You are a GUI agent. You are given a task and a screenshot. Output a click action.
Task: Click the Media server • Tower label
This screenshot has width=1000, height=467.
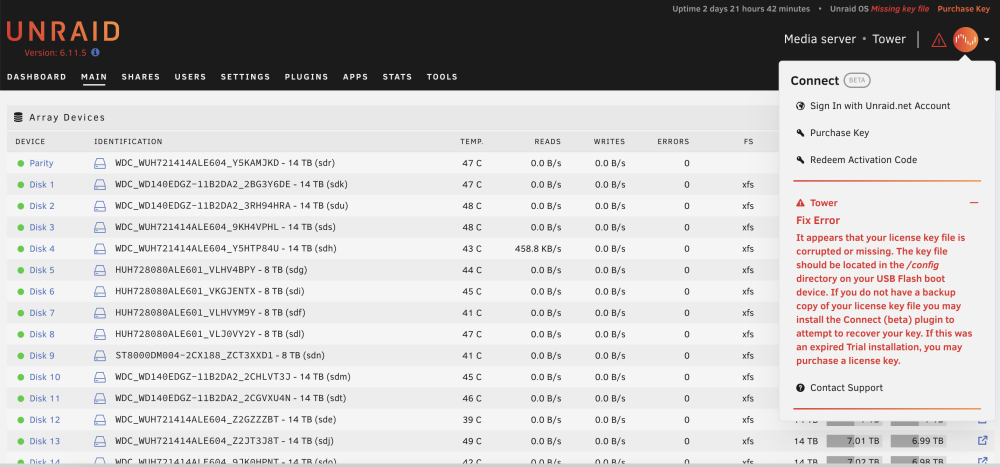coord(845,40)
